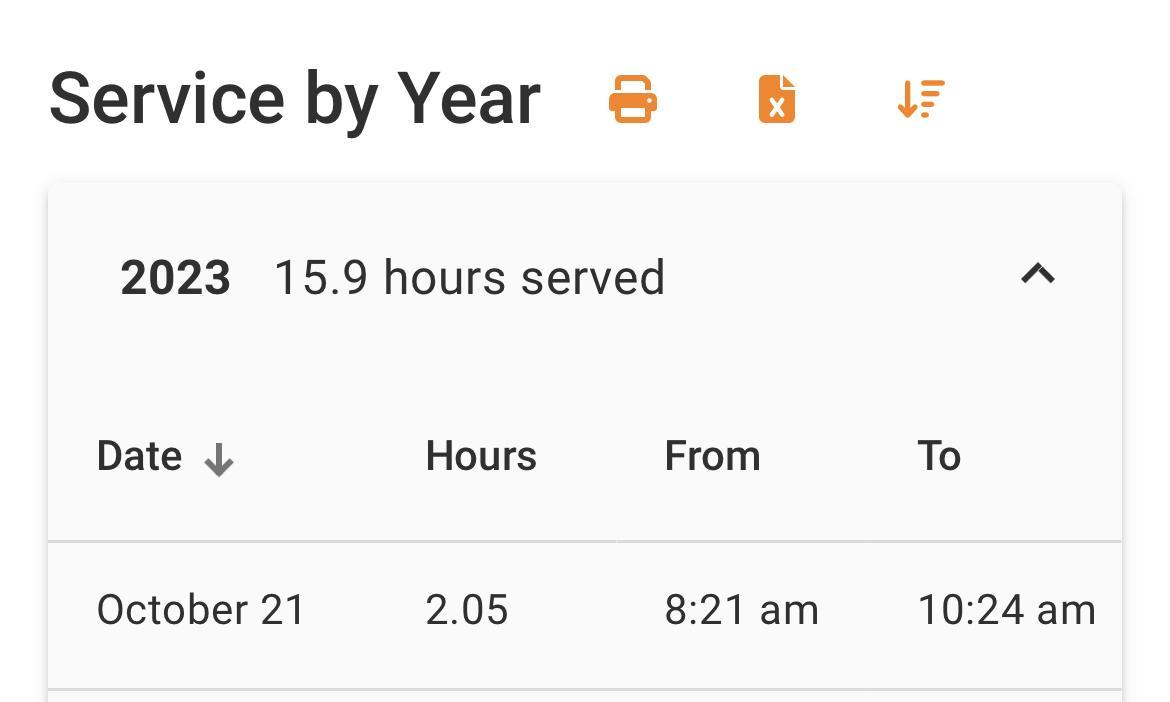1170x702 pixels.
Task: Click the orange print icon
Action: point(633,100)
